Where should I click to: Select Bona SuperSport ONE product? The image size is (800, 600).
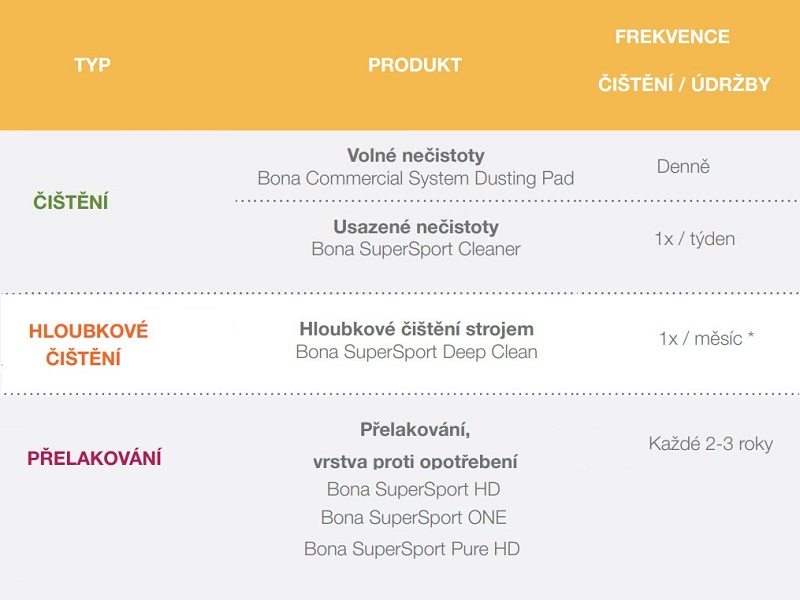[413, 517]
